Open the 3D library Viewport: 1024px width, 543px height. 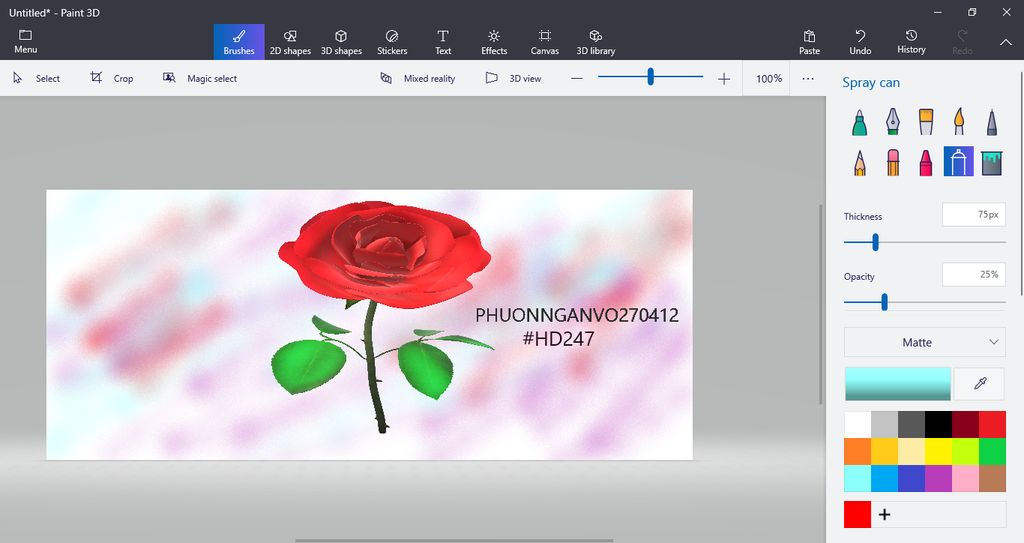tap(596, 42)
